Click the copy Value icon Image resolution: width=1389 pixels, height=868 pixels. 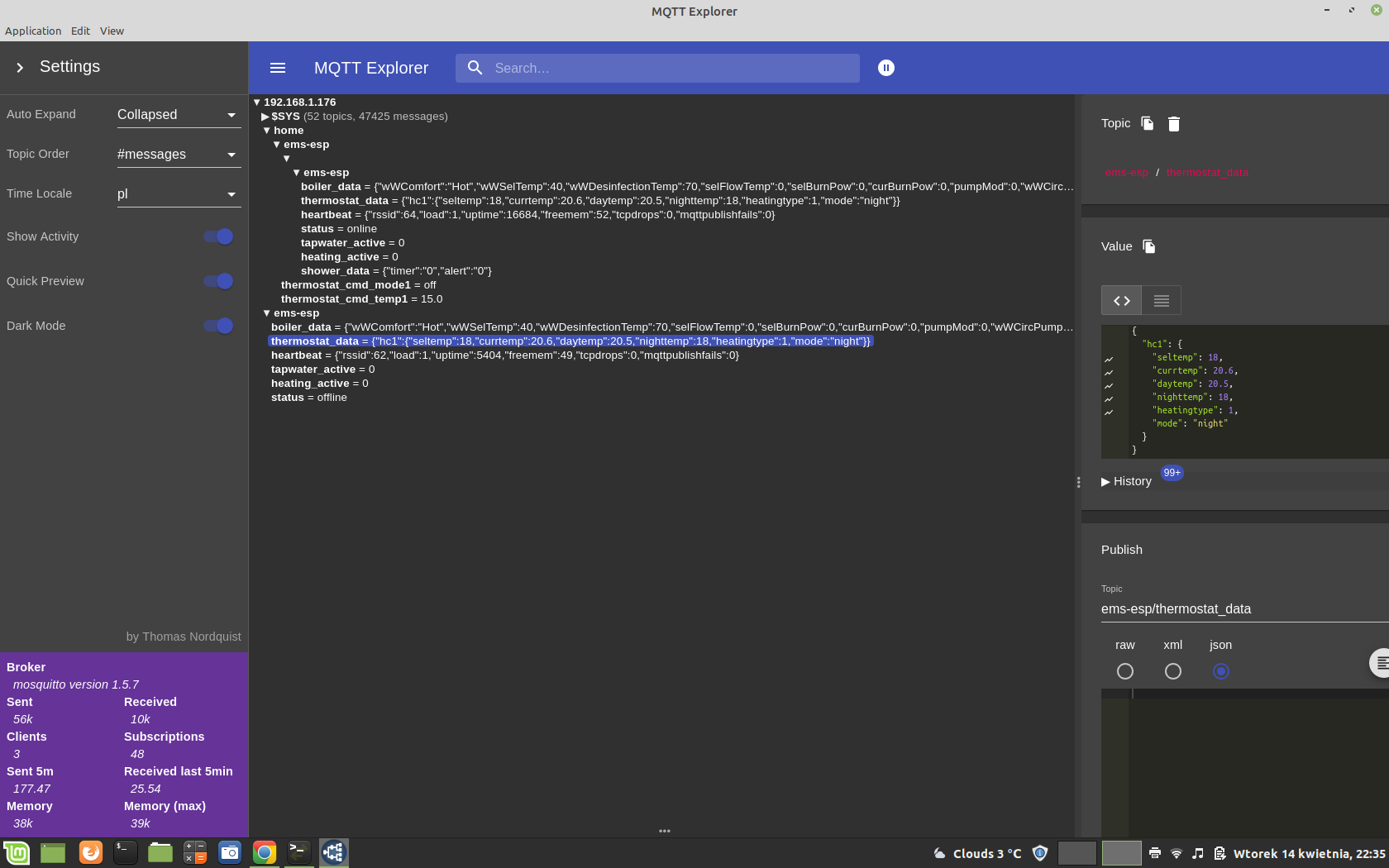click(1148, 246)
